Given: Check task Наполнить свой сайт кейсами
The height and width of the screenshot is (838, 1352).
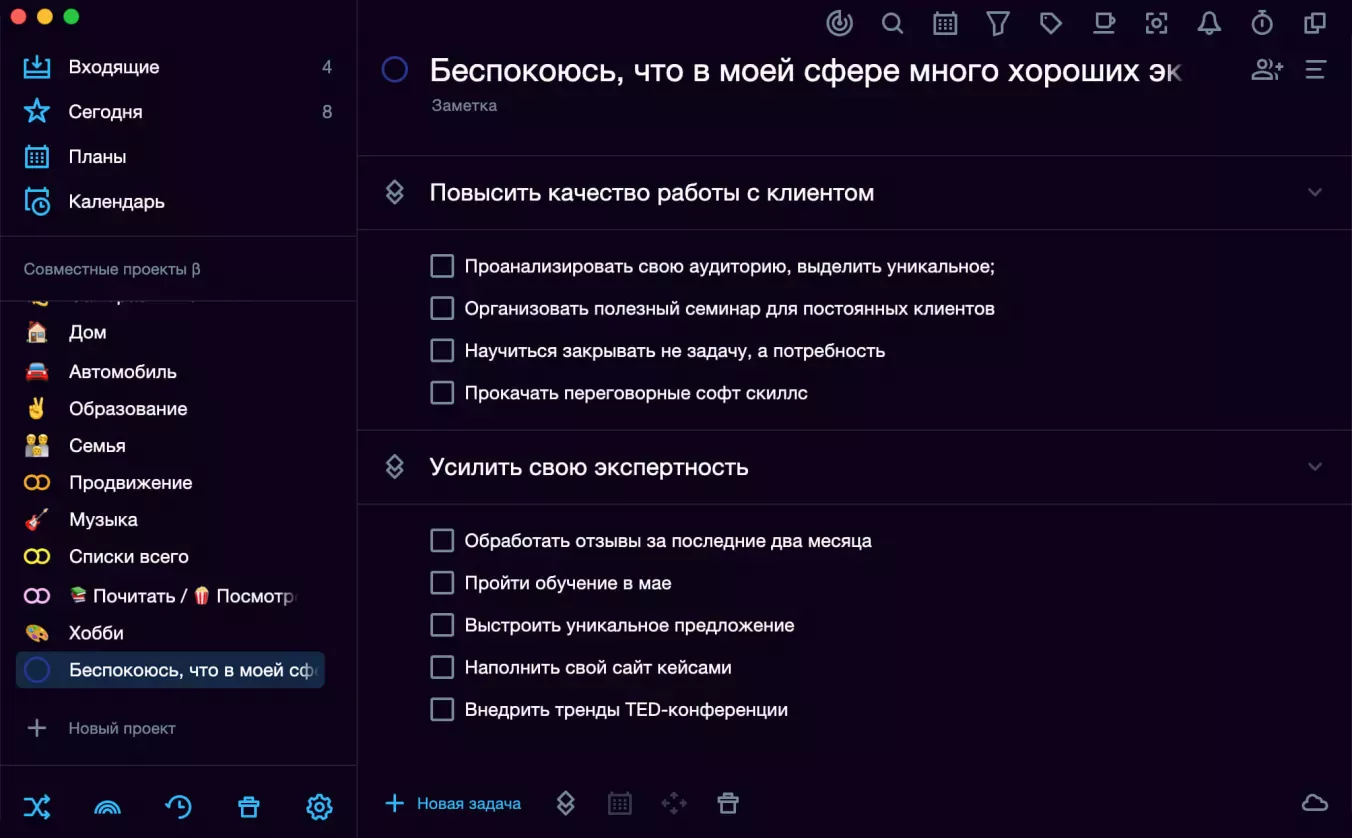Looking at the screenshot, I should point(442,667).
